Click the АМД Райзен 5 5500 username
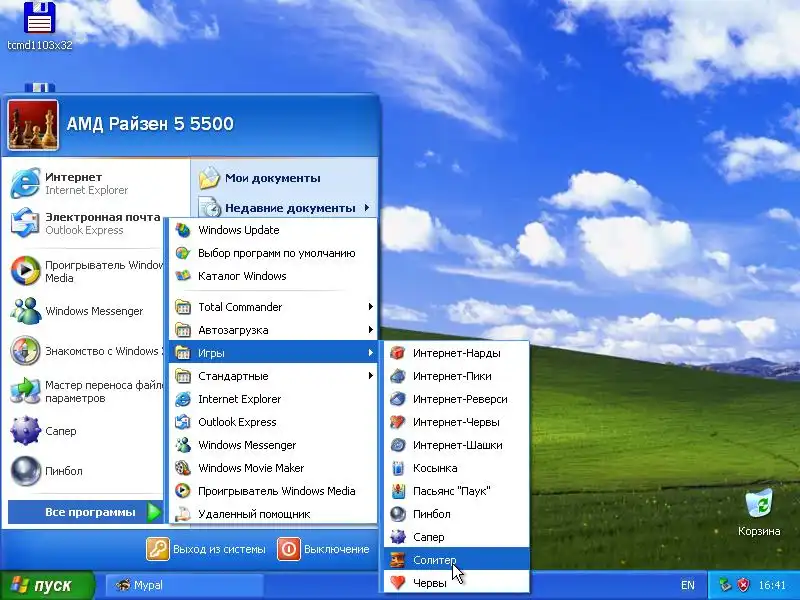Image resolution: width=800 pixels, height=600 pixels. coord(150,124)
